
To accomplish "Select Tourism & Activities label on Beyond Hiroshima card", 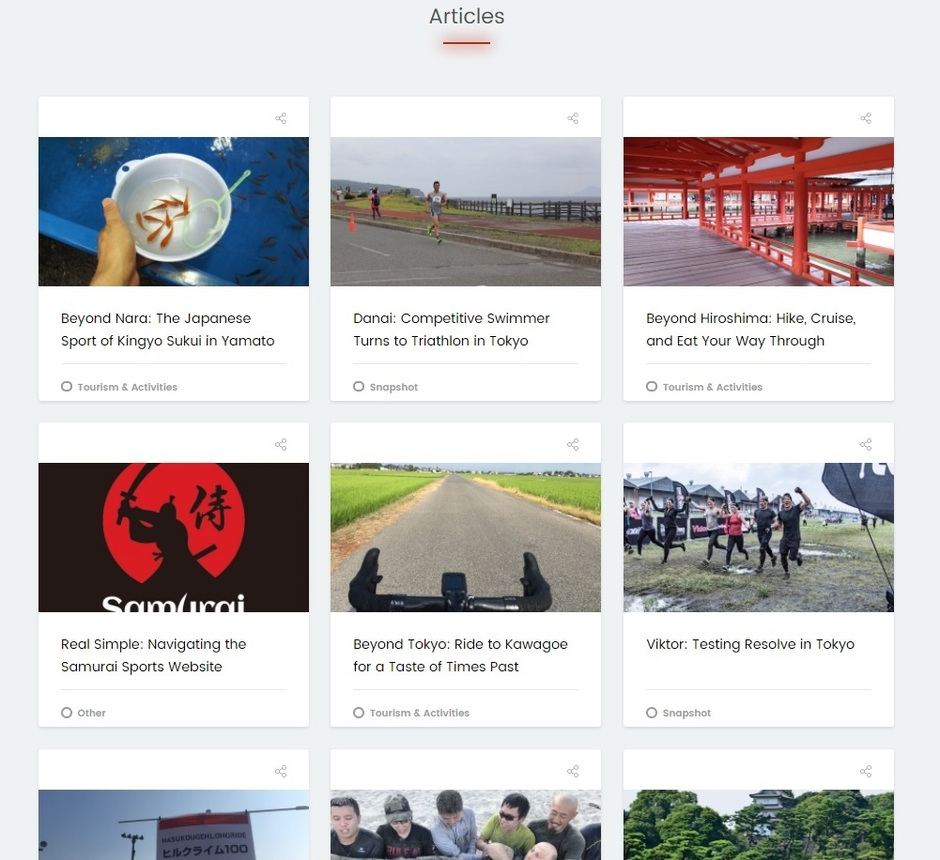I will [712, 387].
